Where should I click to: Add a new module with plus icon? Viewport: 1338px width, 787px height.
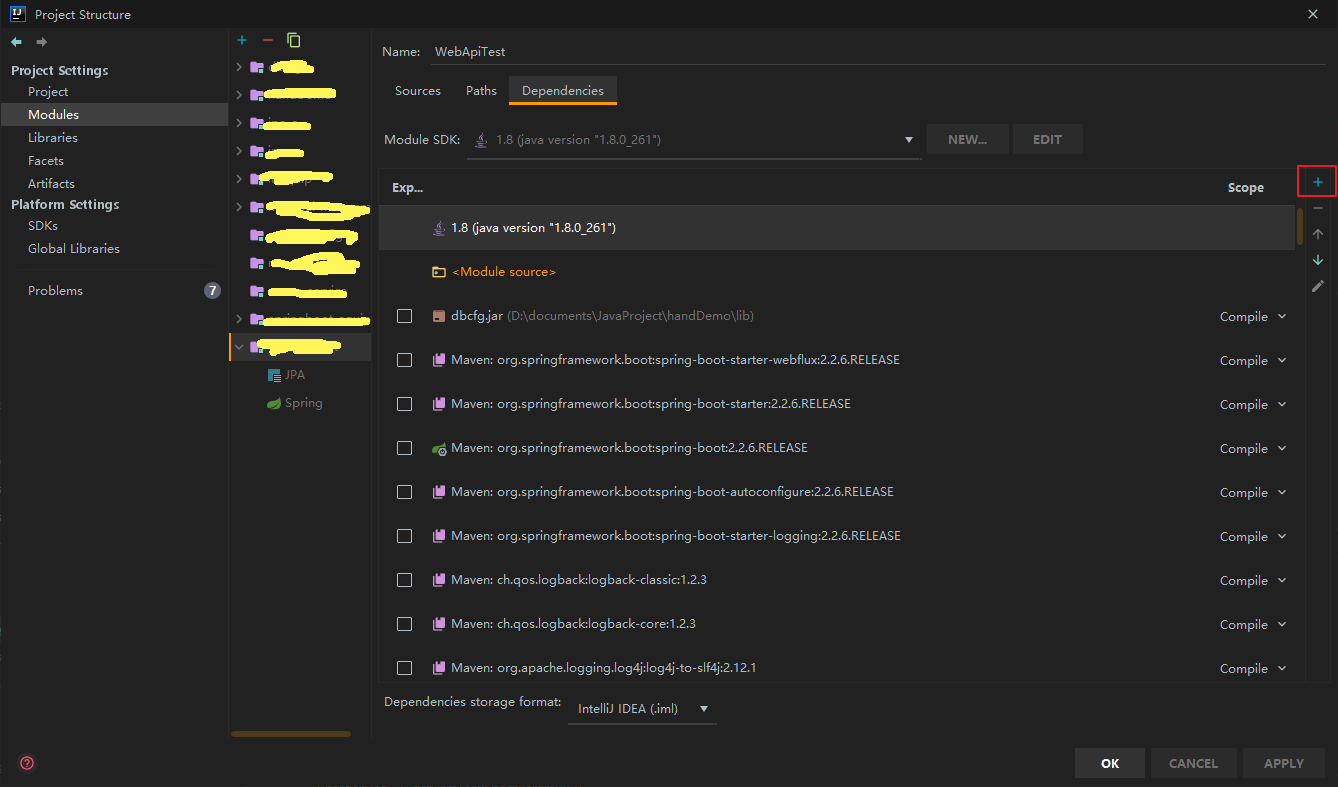point(242,40)
